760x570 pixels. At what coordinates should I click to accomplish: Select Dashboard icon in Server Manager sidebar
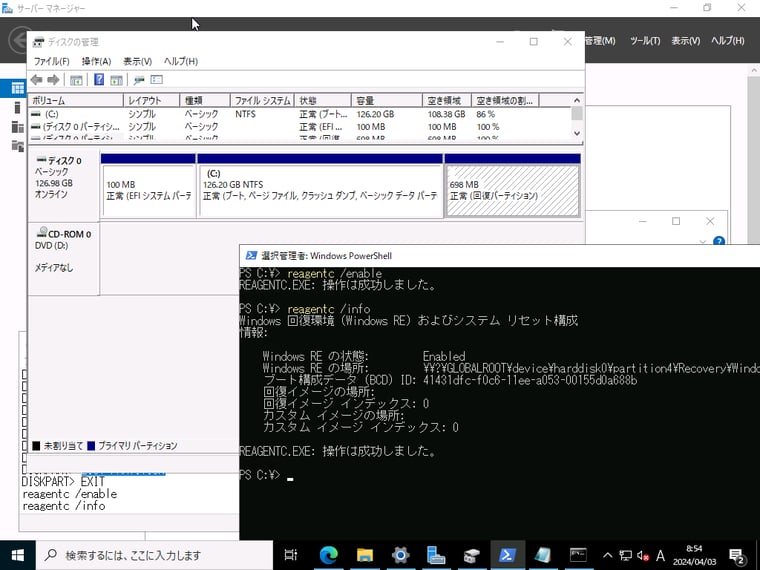pos(17,88)
